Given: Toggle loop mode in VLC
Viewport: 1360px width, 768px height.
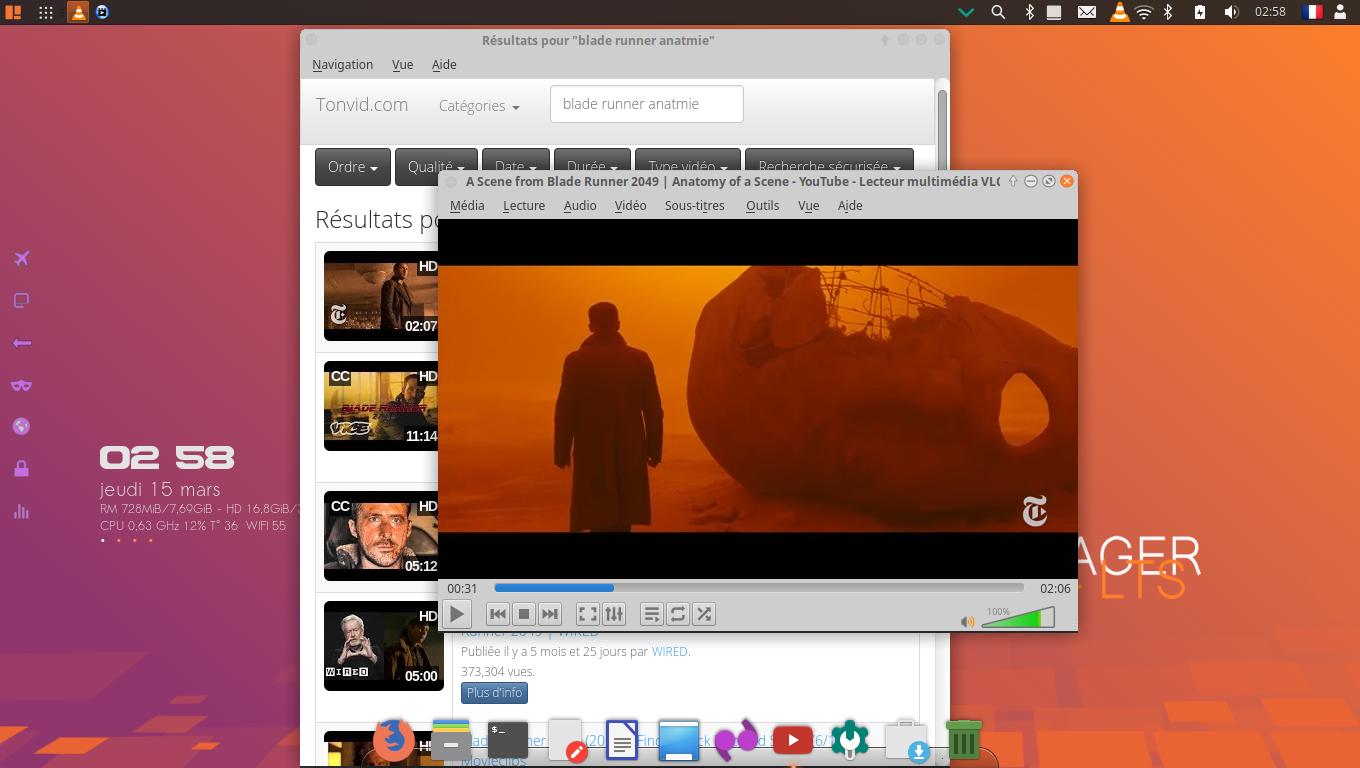Looking at the screenshot, I should (678, 614).
